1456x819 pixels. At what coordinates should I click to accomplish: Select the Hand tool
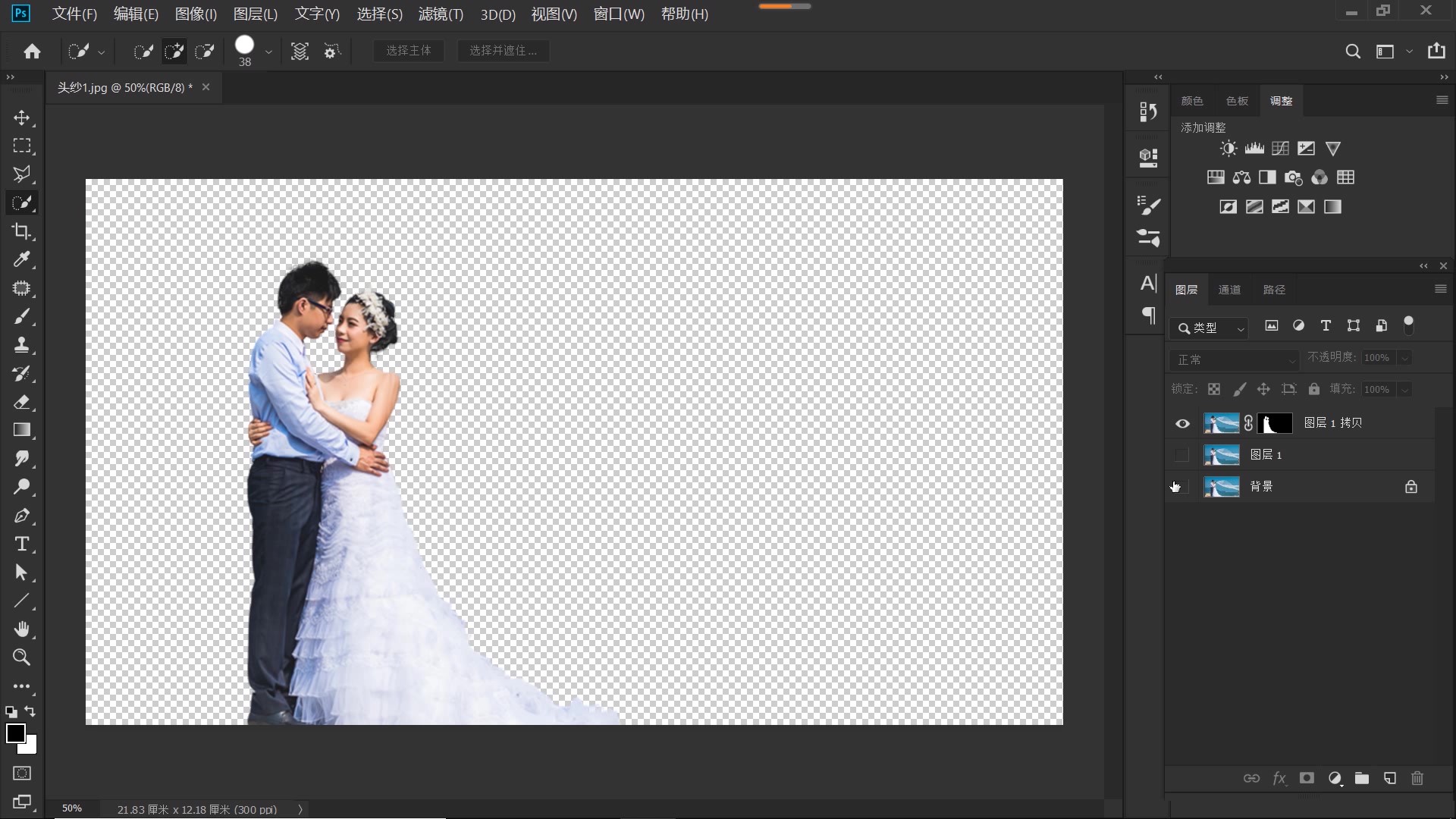coord(21,629)
